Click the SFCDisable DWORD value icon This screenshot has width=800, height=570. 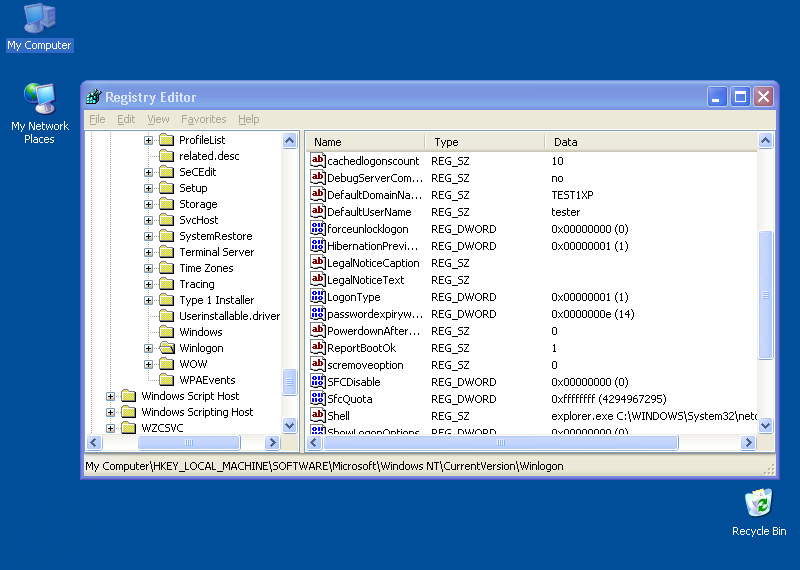pos(318,382)
